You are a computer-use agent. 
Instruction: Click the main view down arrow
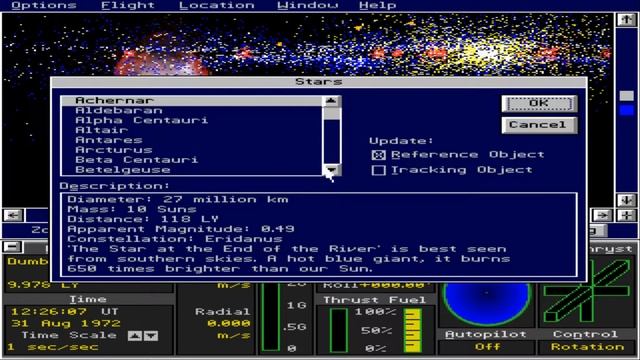[626, 200]
